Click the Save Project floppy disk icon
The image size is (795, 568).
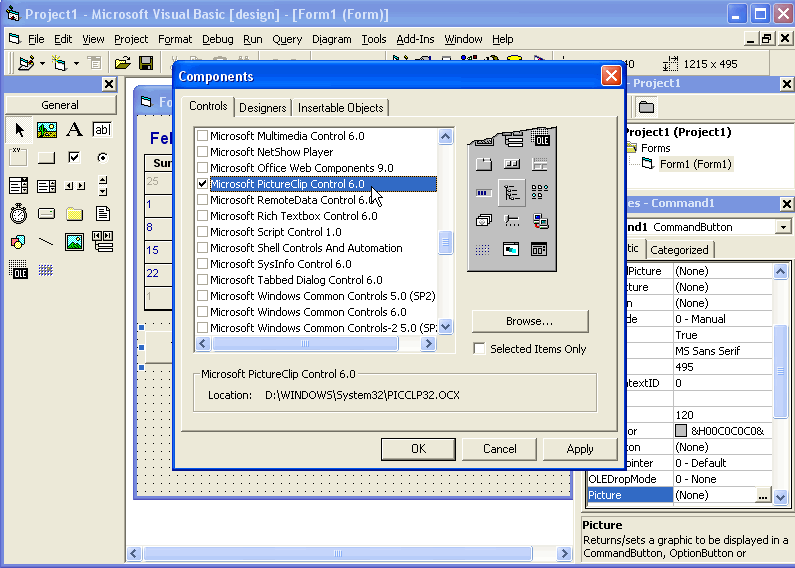point(146,63)
